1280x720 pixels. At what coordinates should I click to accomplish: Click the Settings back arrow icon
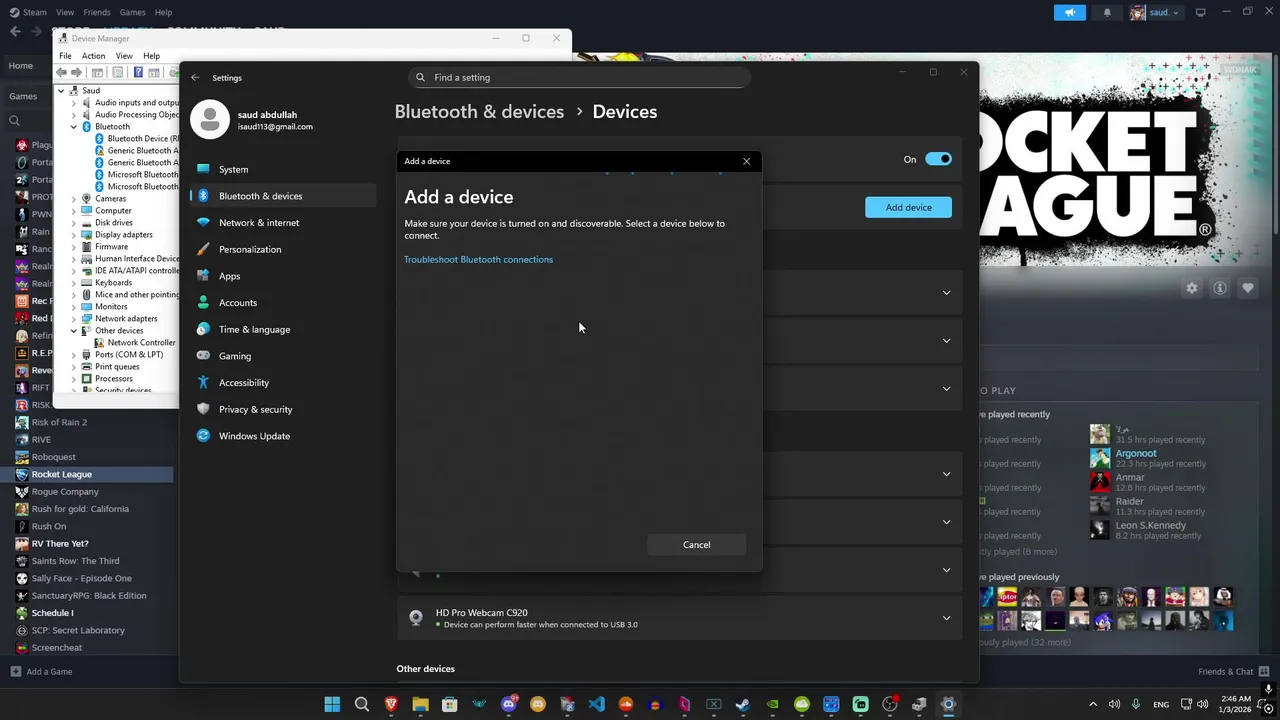point(195,77)
